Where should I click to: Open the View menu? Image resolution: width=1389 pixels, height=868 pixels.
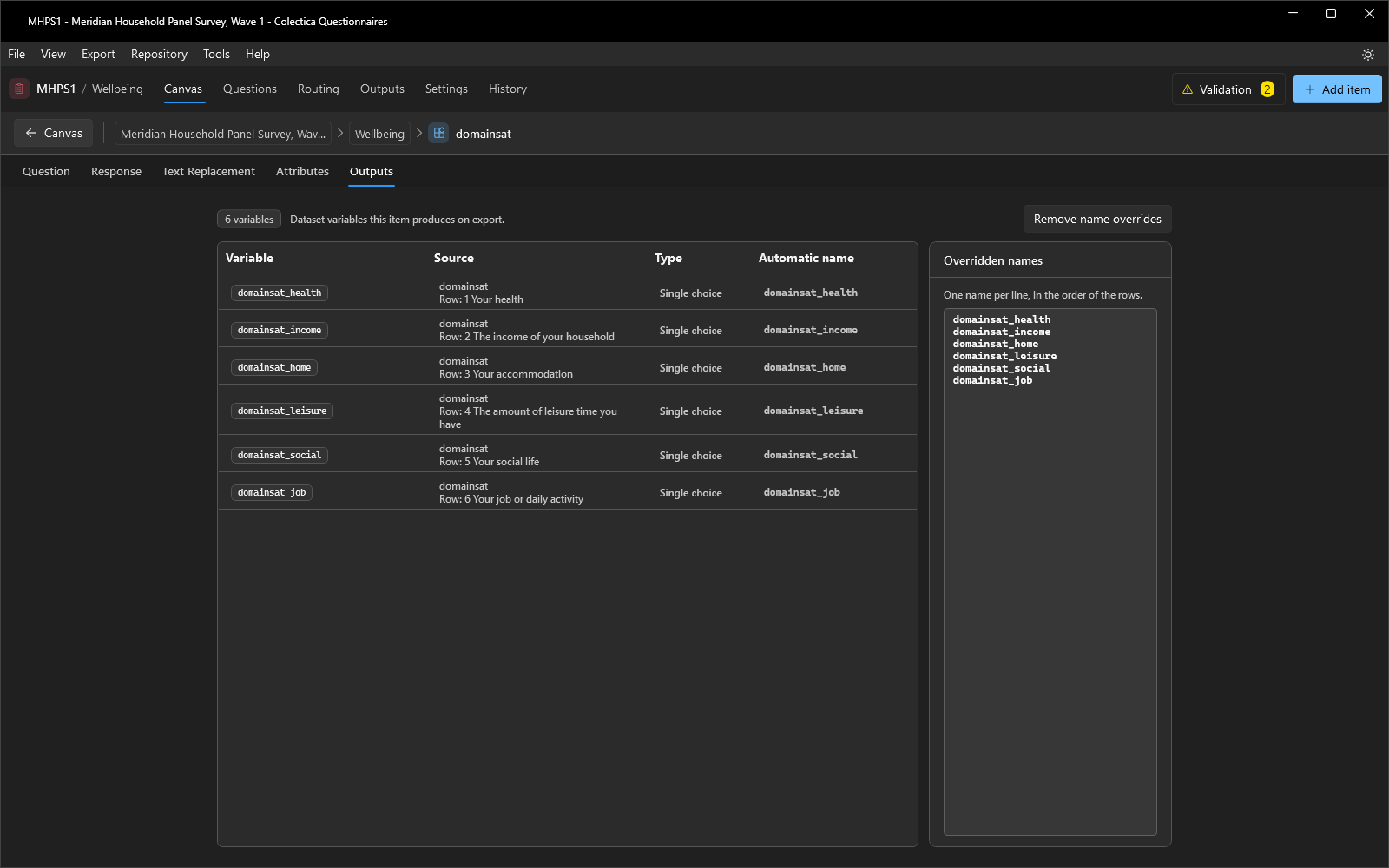pos(53,54)
